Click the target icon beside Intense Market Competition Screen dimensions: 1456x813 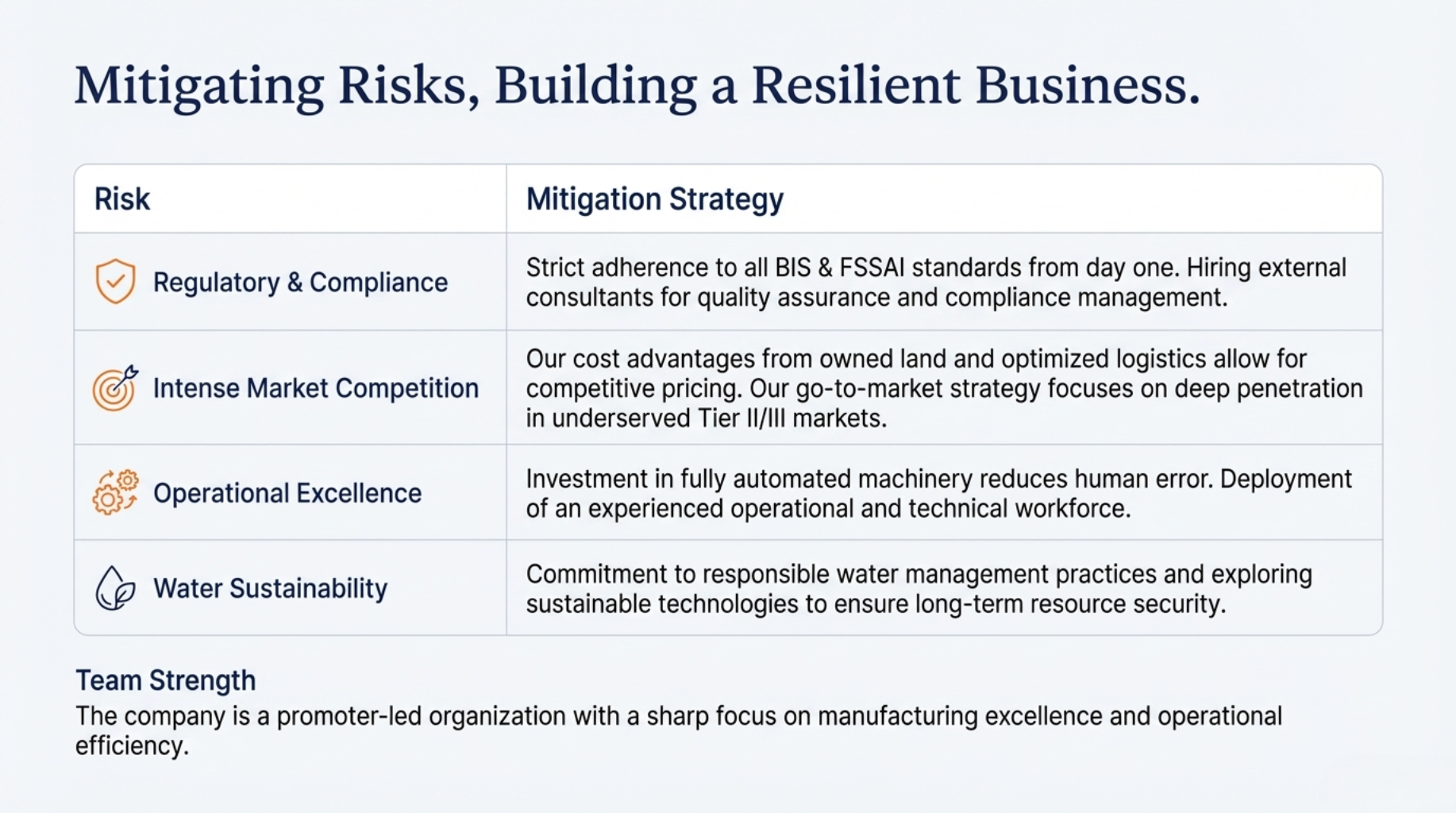point(115,388)
